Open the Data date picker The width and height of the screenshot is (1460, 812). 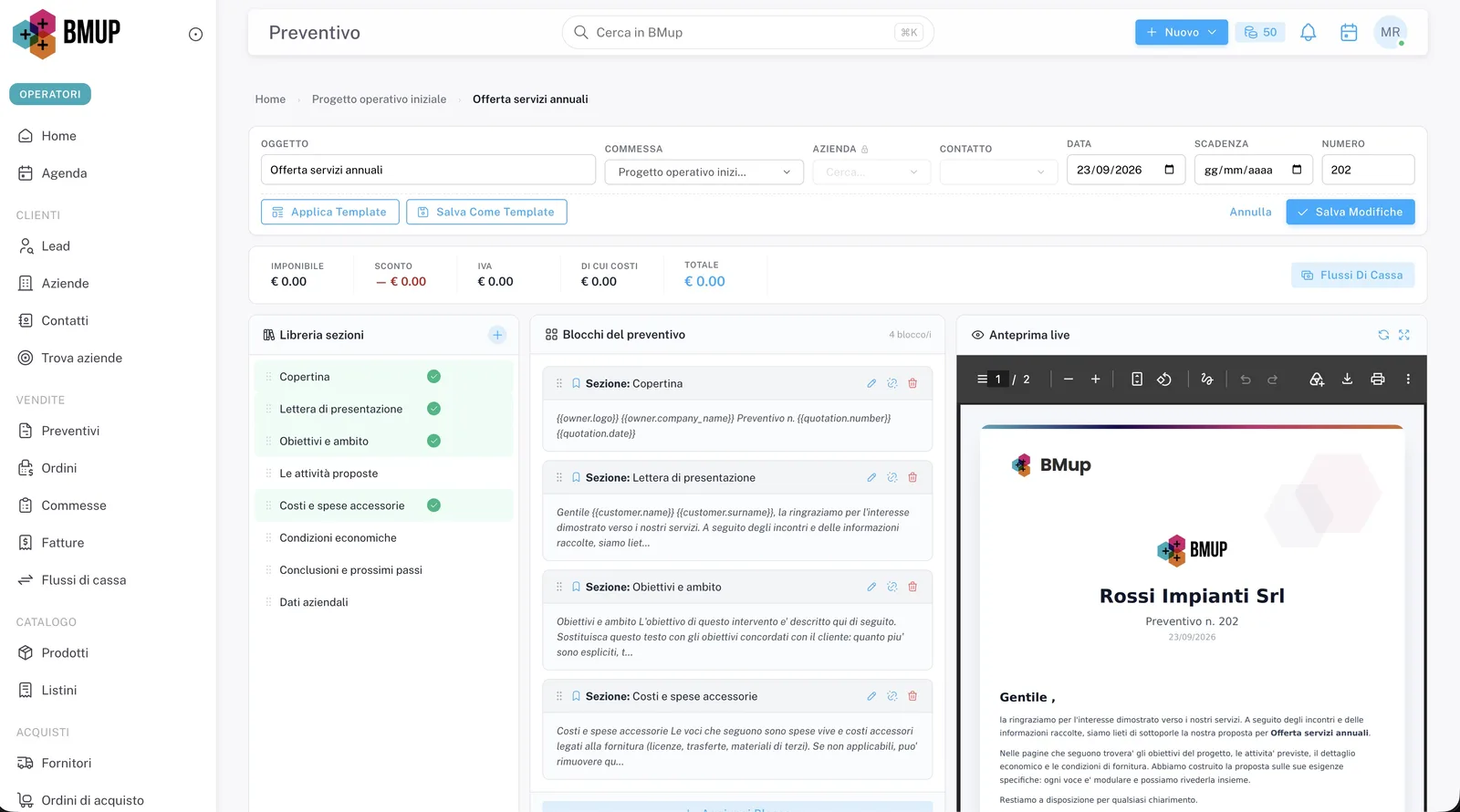pyautogui.click(x=1170, y=170)
